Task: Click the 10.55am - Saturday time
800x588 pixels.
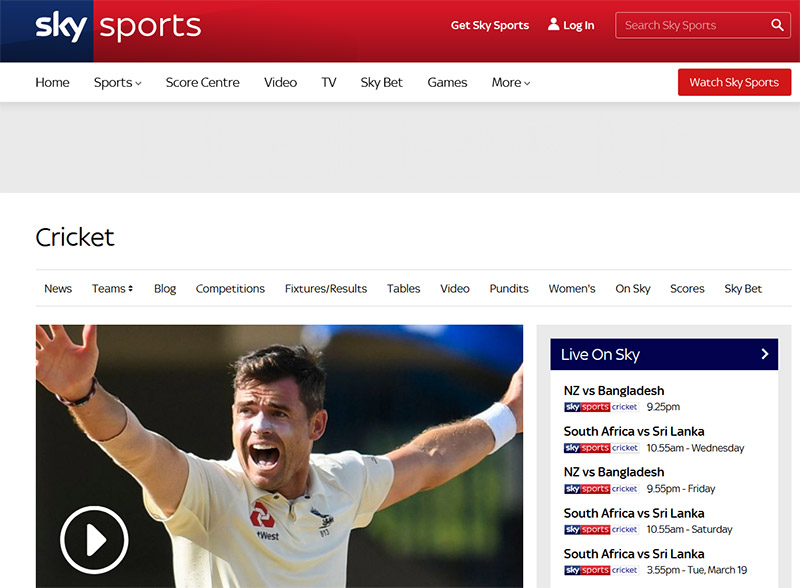Action: [x=689, y=529]
